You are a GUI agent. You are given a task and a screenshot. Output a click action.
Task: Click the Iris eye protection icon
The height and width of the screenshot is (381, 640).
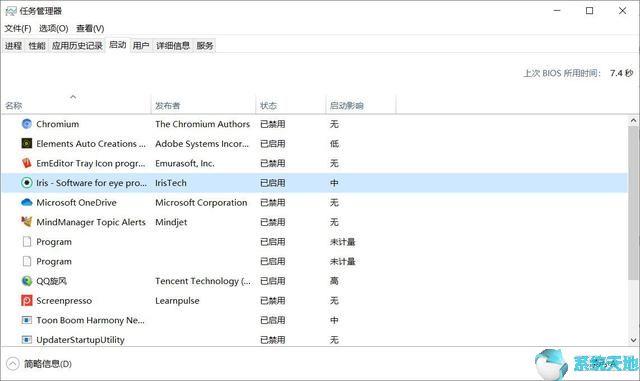tap(27, 183)
